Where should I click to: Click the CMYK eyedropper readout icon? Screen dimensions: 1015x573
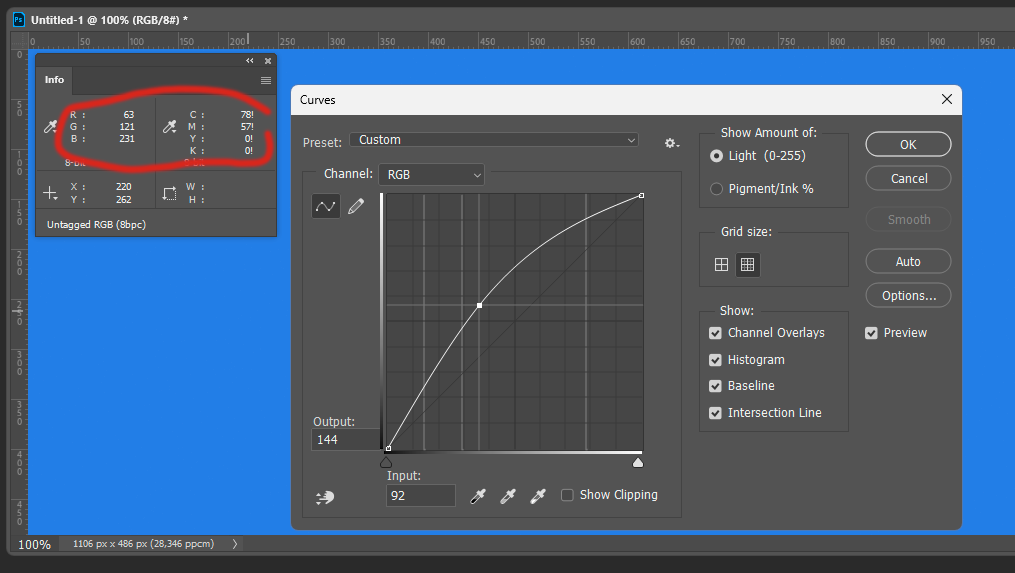coord(170,127)
